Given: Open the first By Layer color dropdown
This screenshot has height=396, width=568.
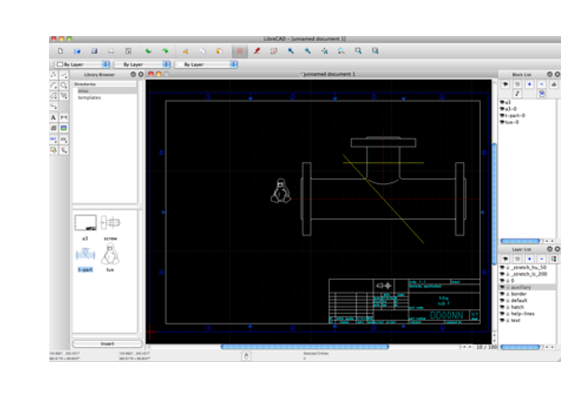Looking at the screenshot, I should [x=82, y=64].
